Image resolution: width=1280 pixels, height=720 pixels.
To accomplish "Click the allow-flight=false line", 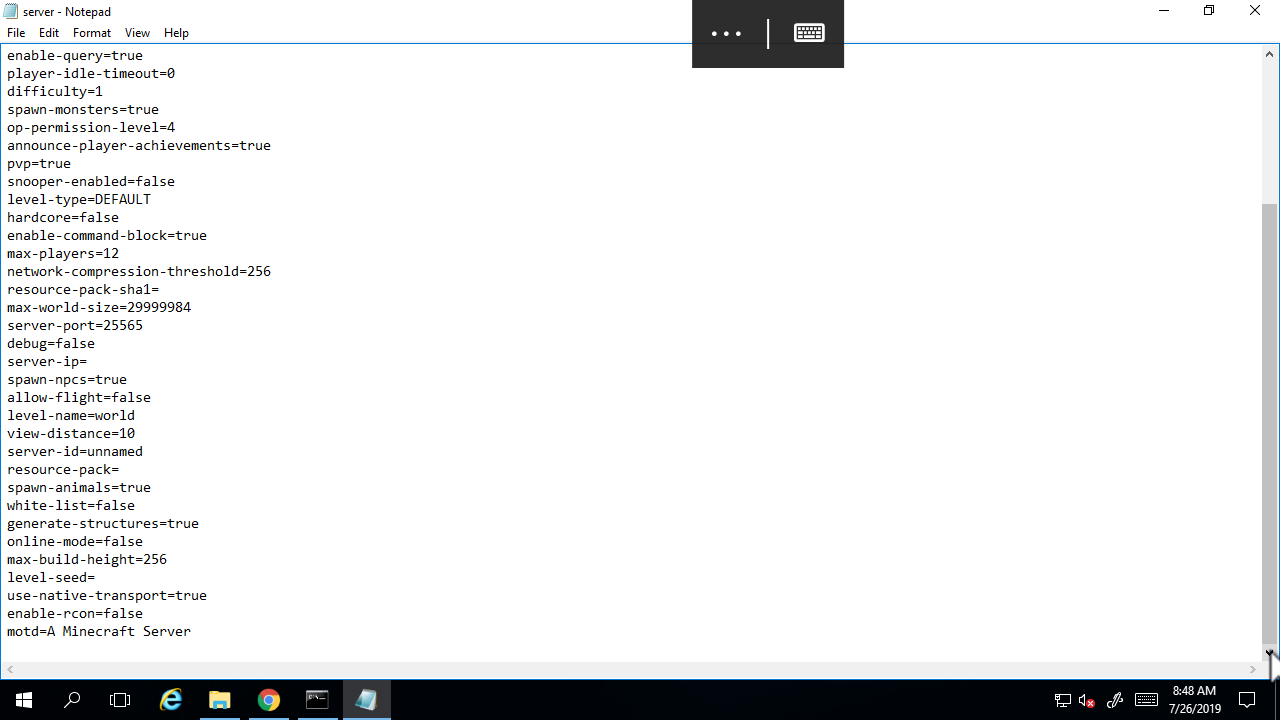I will 79,398.
